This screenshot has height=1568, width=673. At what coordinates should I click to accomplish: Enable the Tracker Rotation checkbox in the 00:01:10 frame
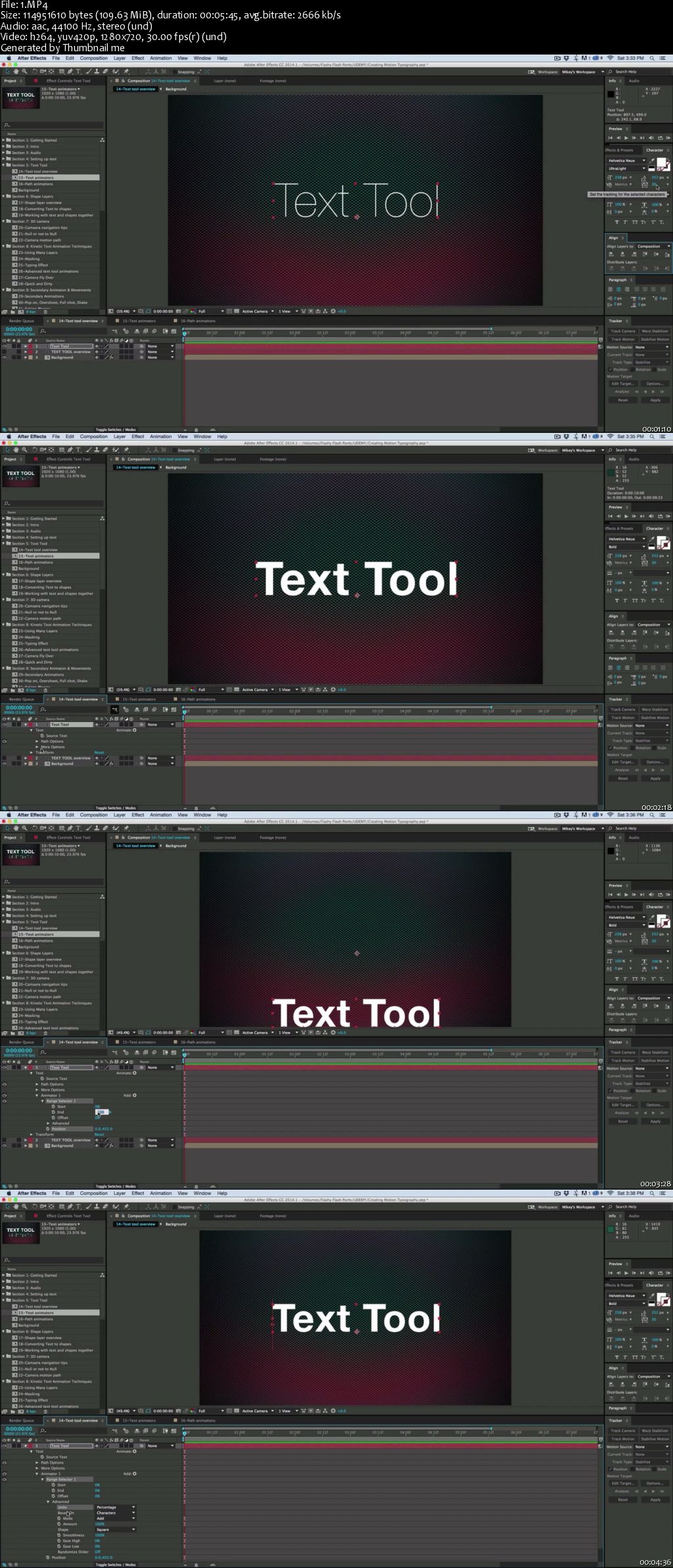click(x=632, y=369)
